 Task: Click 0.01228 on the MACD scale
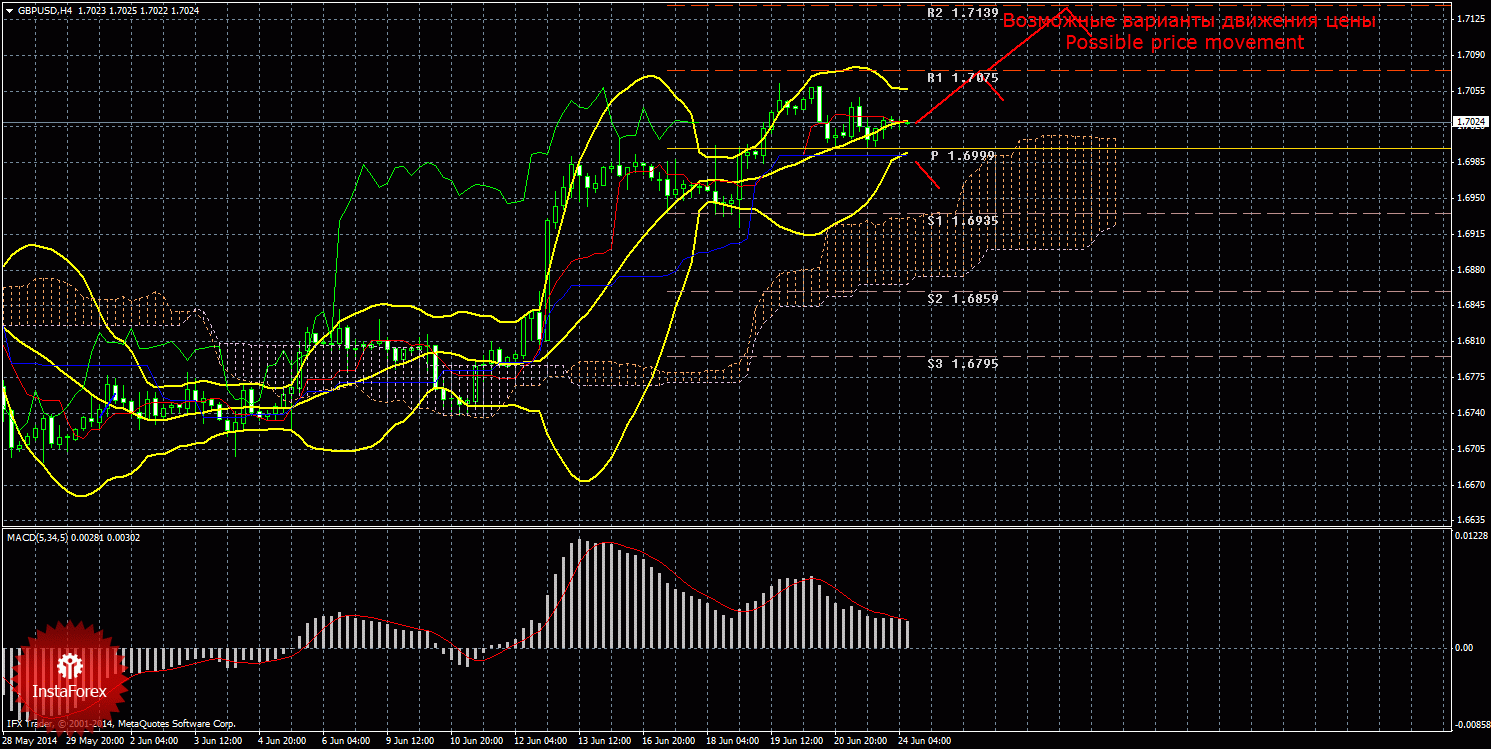[x=1470, y=536]
